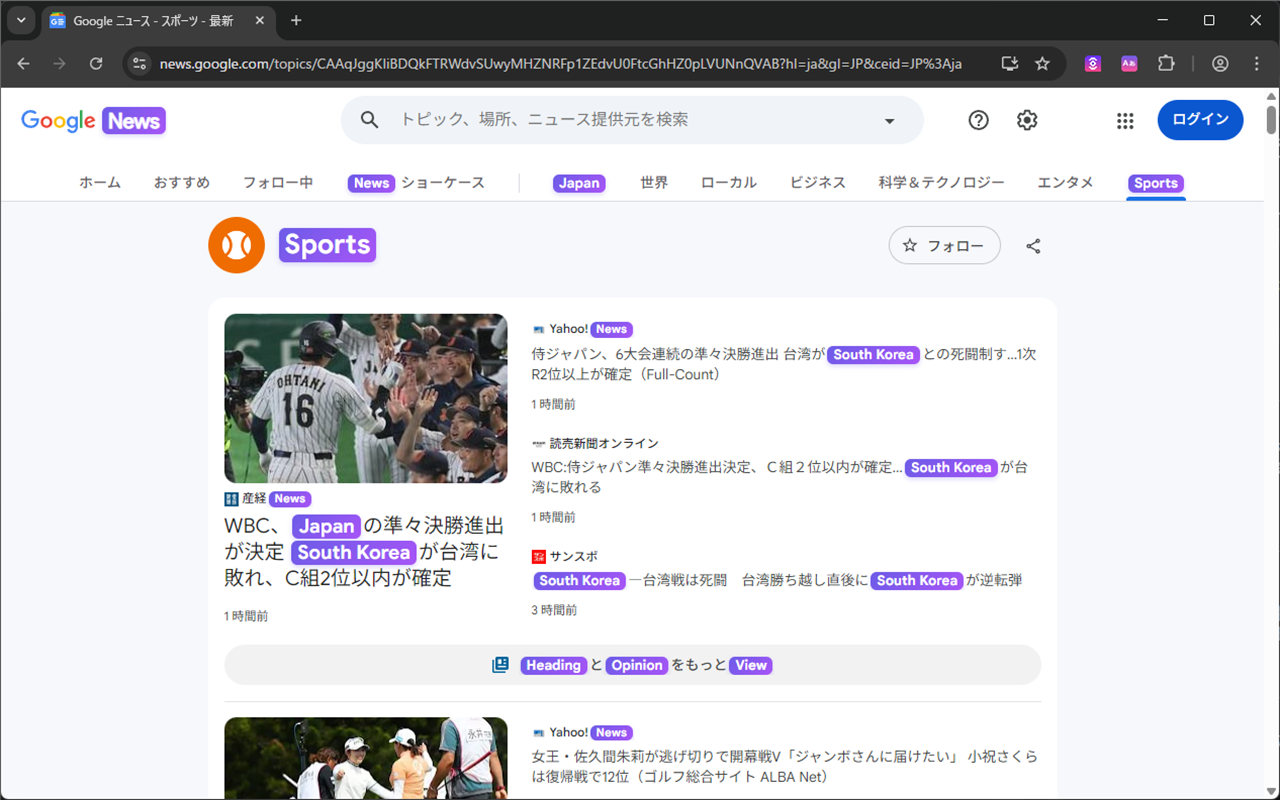1280x800 pixels.
Task: Bookmark the page with the star icon
Action: pyautogui.click(x=1042, y=63)
